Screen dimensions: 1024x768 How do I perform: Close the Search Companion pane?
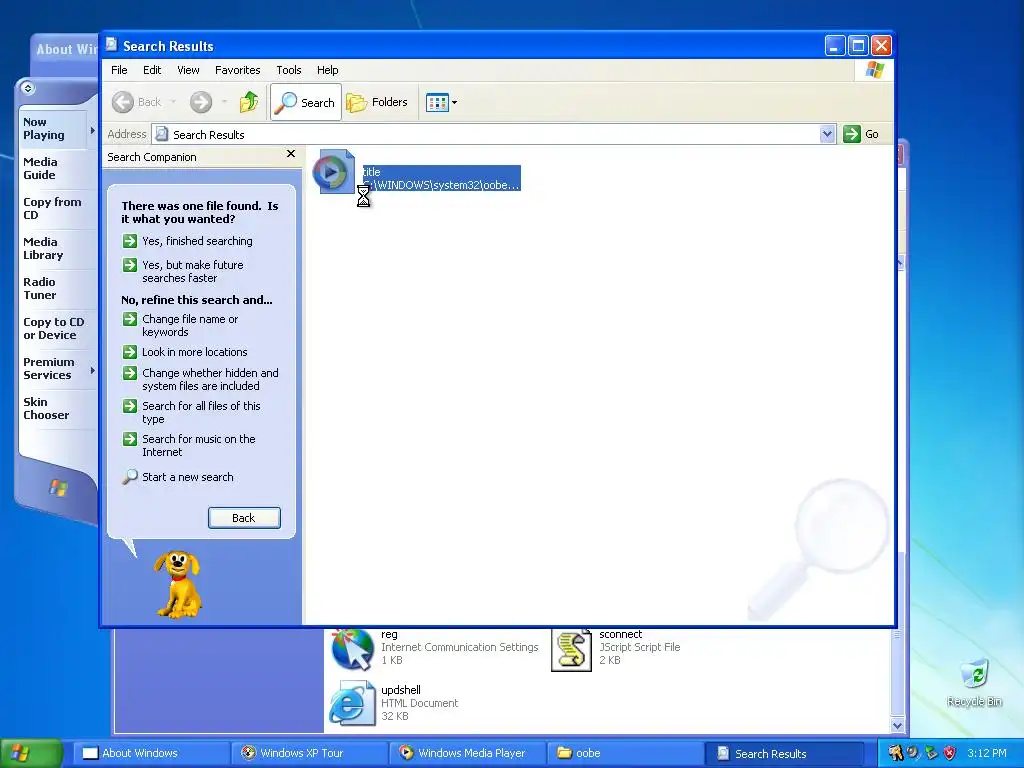(x=291, y=154)
